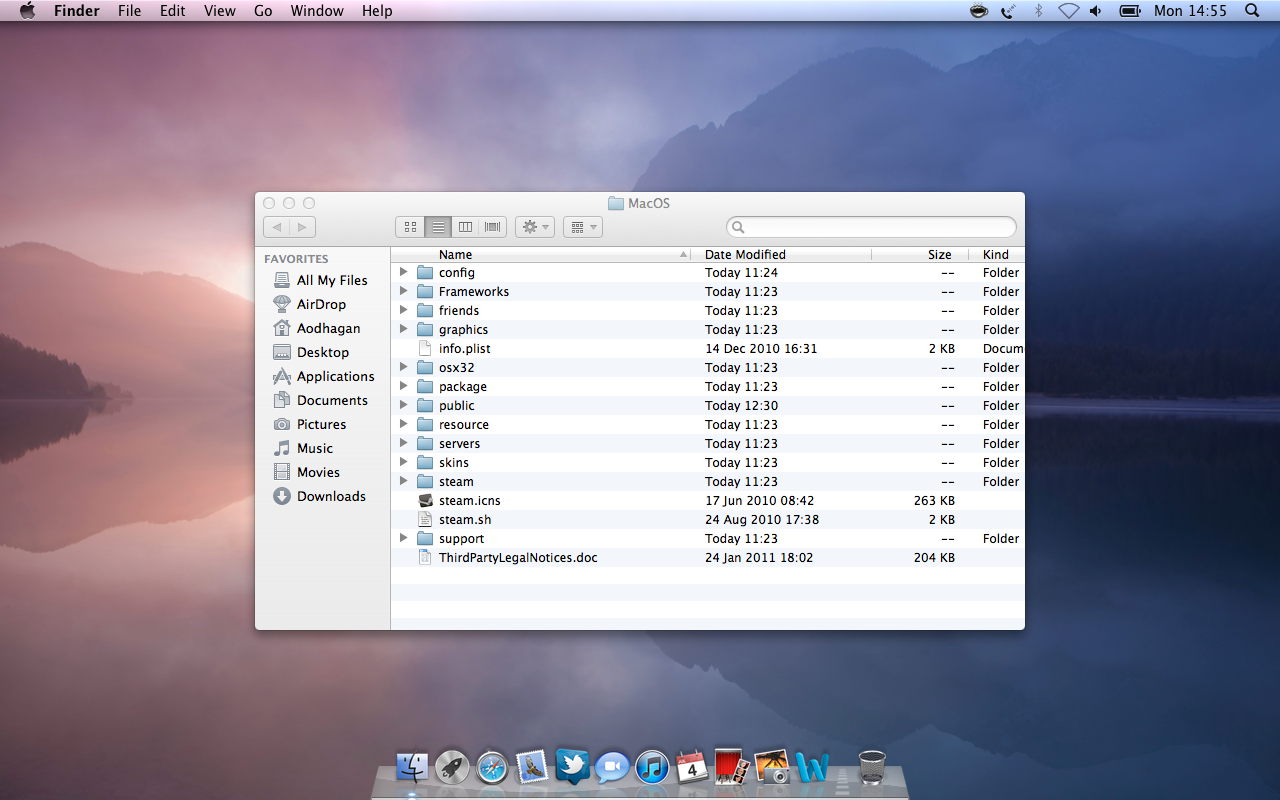Expand the servers folder triangle
1280x800 pixels.
pos(403,443)
